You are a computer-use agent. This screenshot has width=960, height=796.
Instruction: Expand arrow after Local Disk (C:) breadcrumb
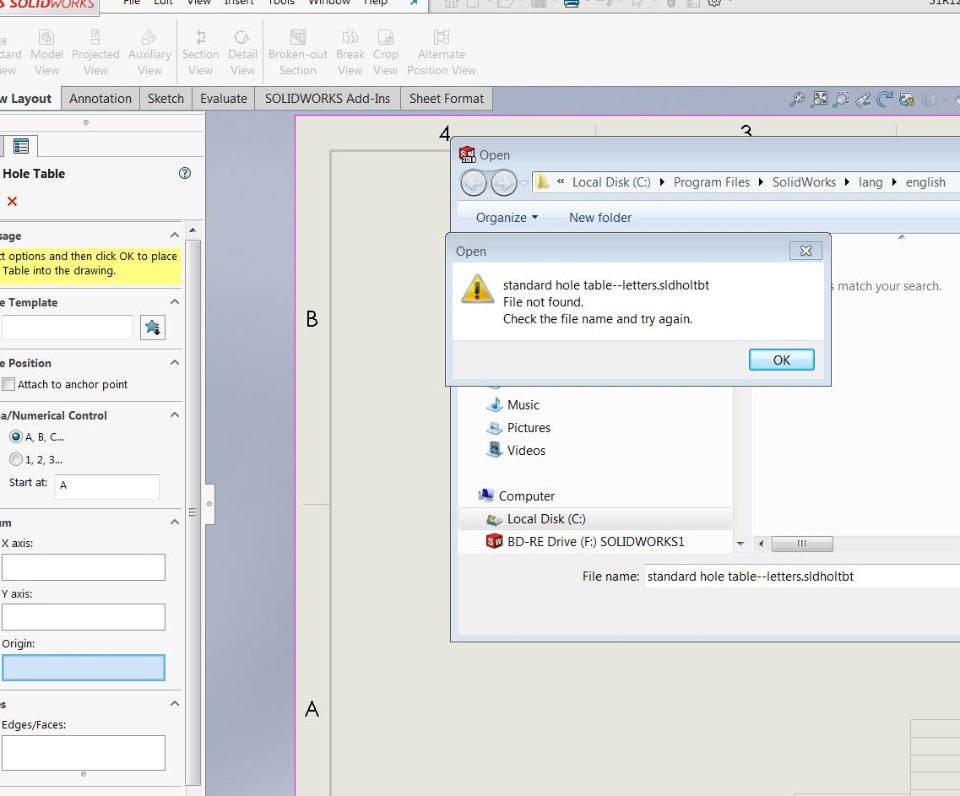click(x=662, y=182)
